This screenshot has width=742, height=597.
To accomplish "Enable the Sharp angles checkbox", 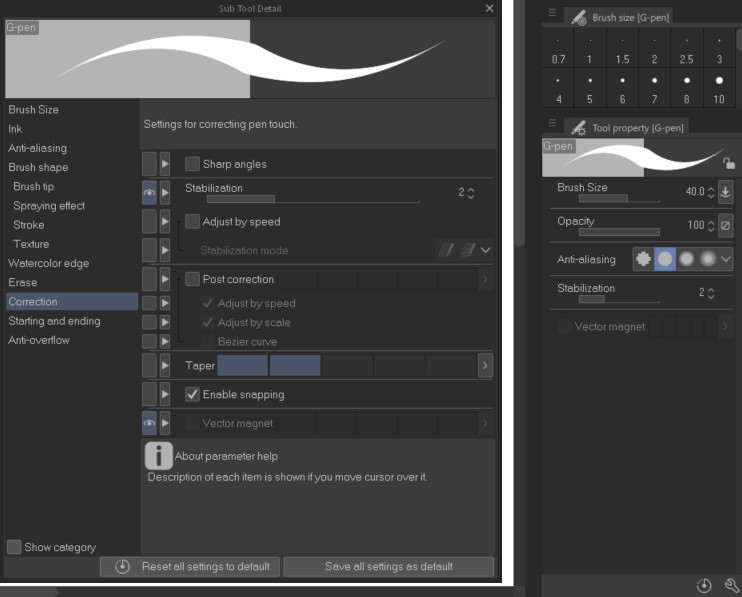I will pyautogui.click(x=193, y=164).
